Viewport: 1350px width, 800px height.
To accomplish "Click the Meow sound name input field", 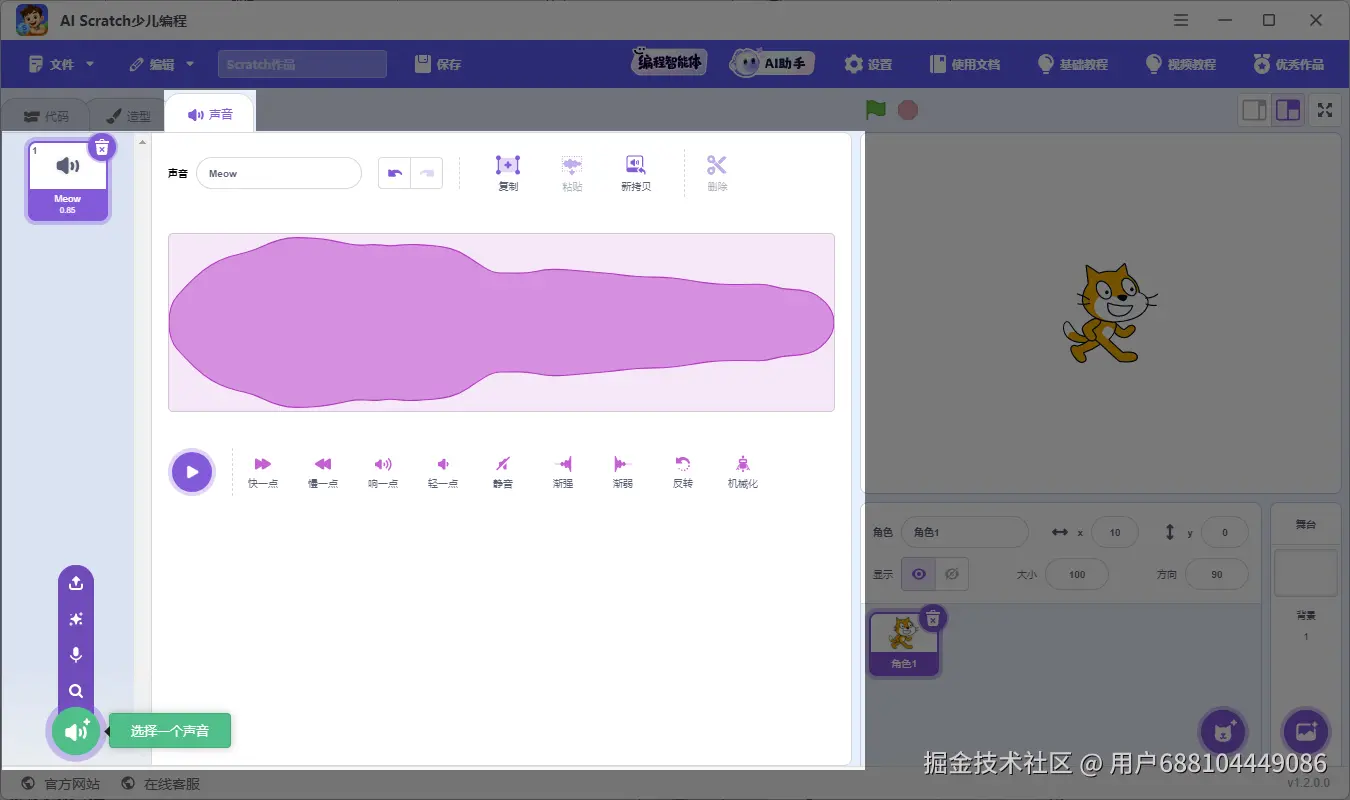I will pyautogui.click(x=279, y=172).
